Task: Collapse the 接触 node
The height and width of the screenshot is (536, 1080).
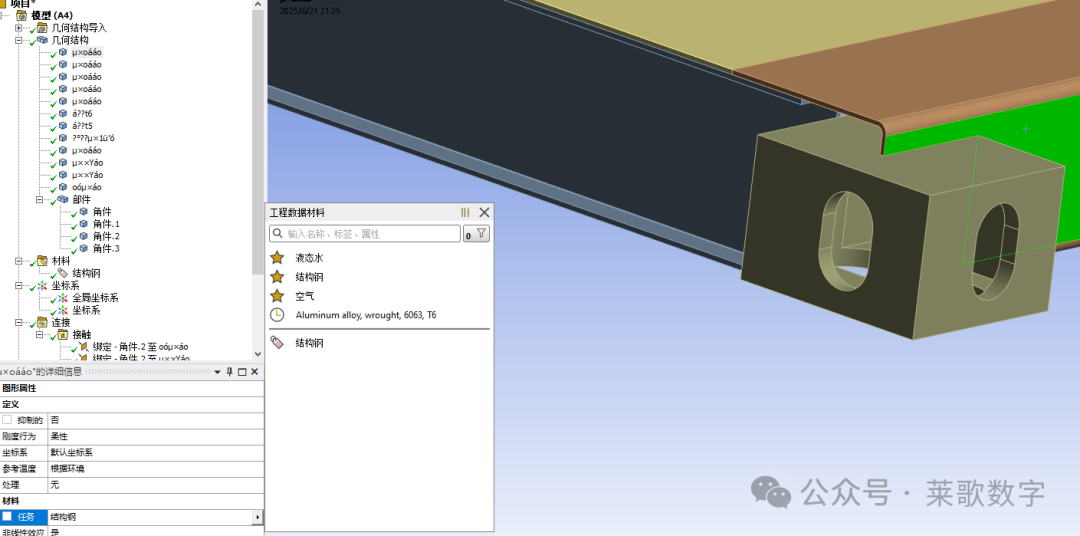Action: click(39, 335)
